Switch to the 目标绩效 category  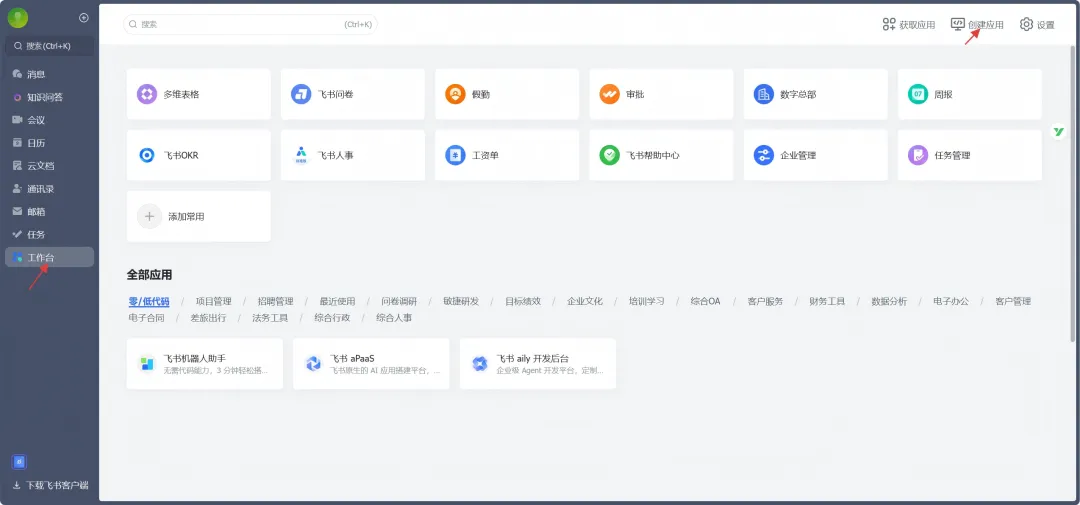[523, 301]
